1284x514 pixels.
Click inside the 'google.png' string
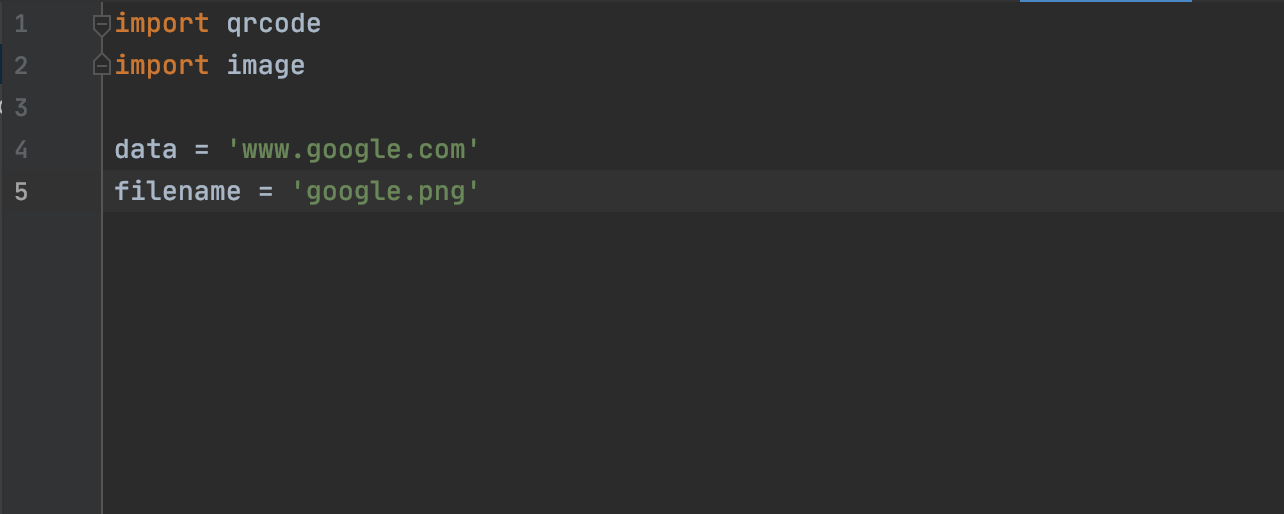pos(386,191)
